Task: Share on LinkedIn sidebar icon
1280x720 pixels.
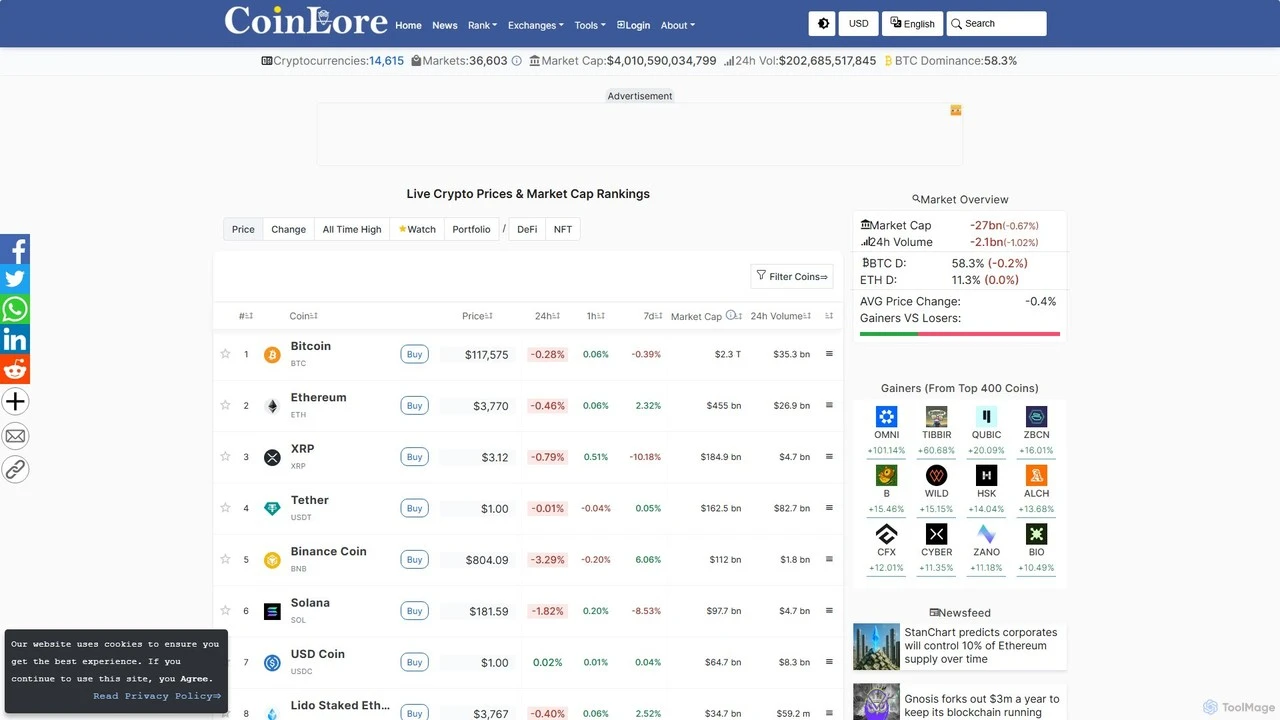Action: coord(15,339)
